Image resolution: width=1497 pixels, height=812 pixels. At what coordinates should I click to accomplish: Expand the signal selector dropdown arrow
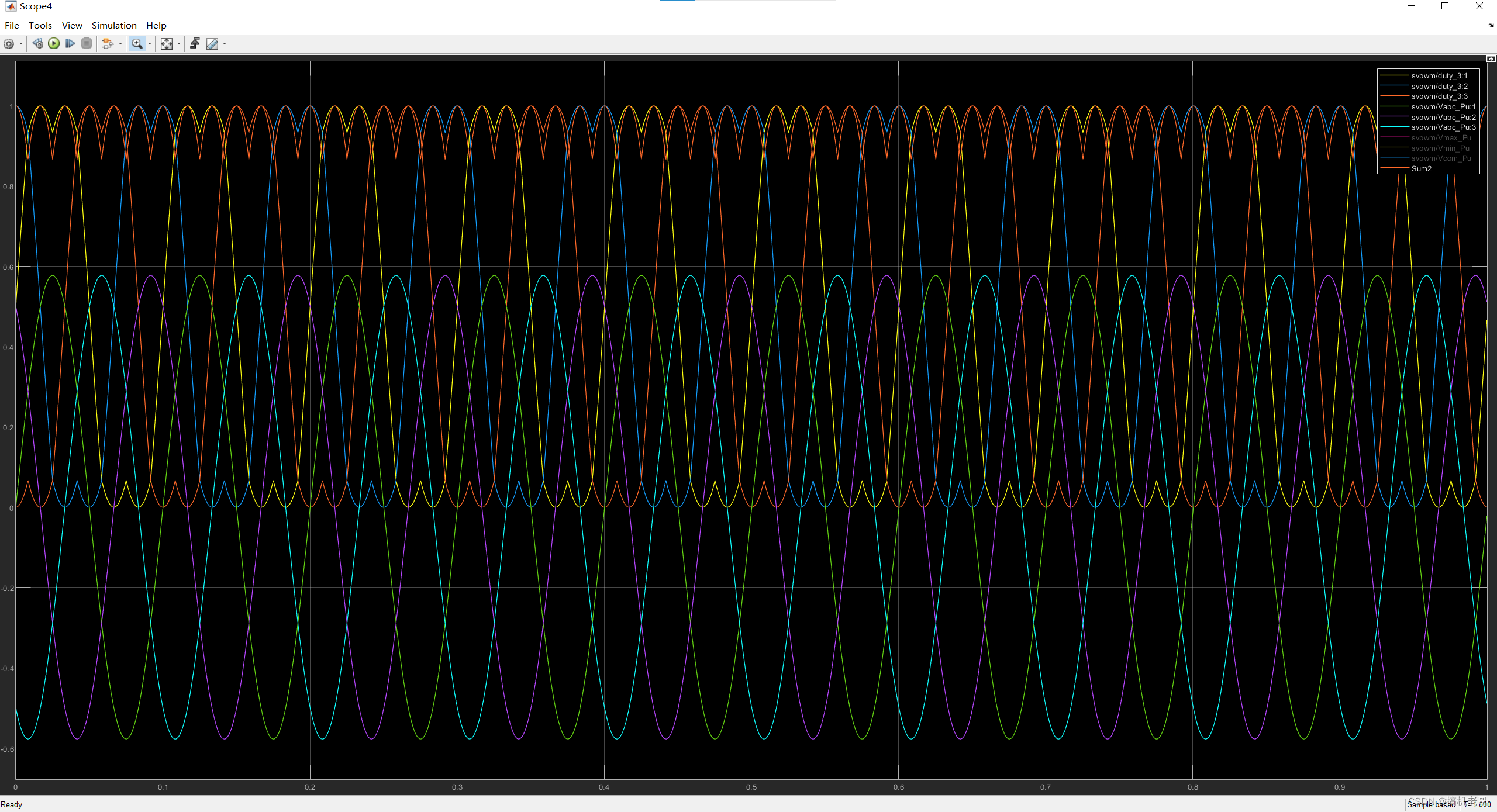coord(120,44)
